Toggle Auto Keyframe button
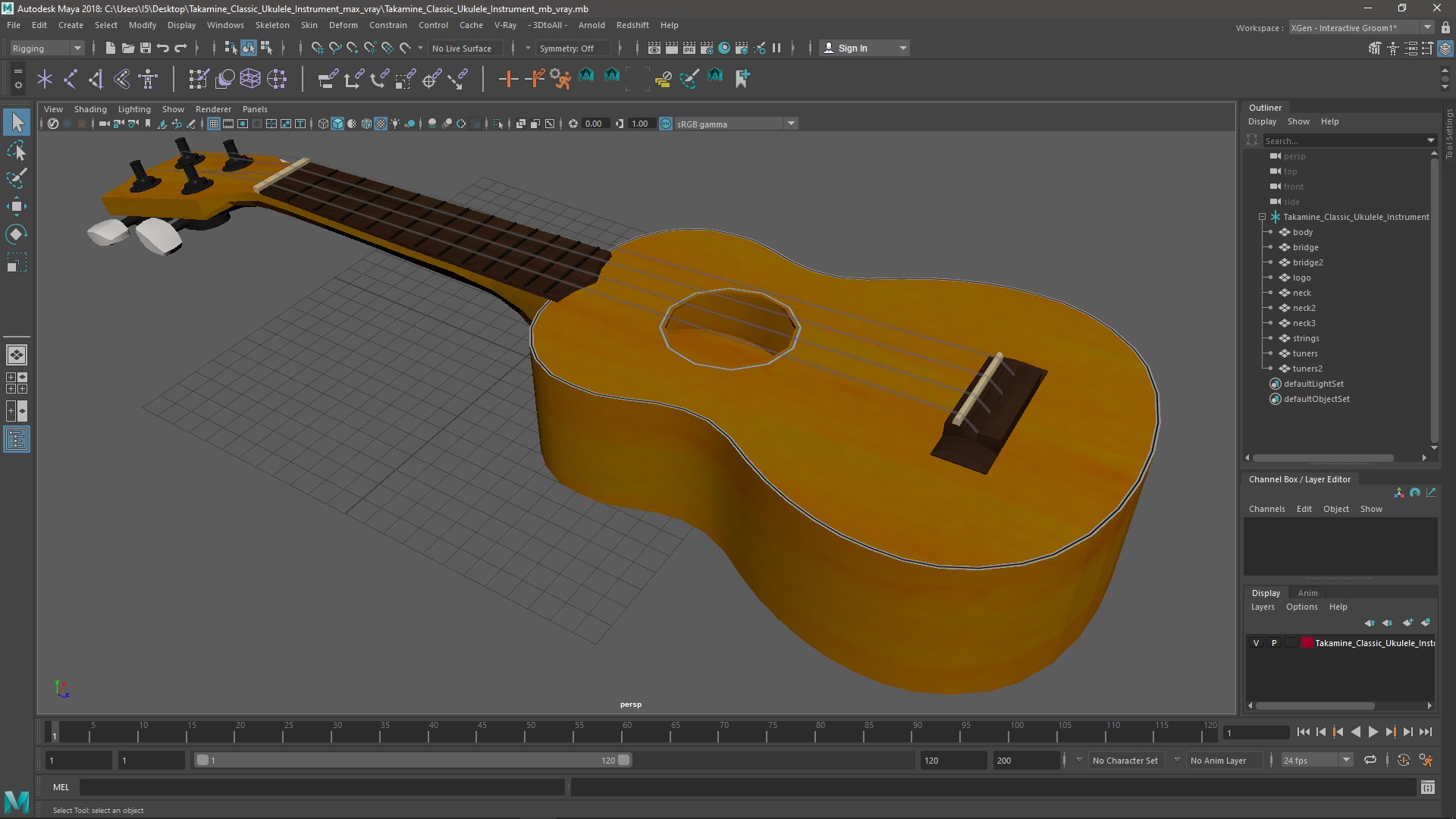Viewport: 1456px width, 819px height. (x=1404, y=760)
